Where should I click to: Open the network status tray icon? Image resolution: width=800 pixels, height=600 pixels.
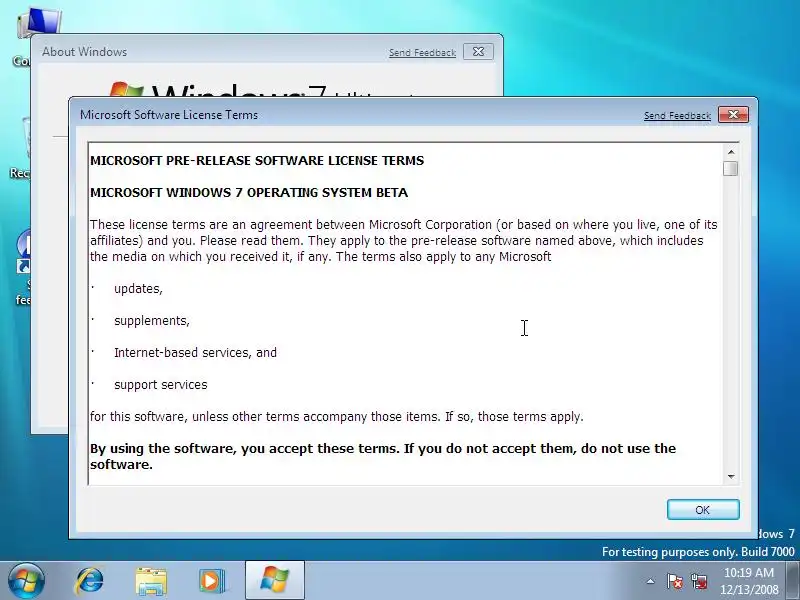tap(699, 581)
